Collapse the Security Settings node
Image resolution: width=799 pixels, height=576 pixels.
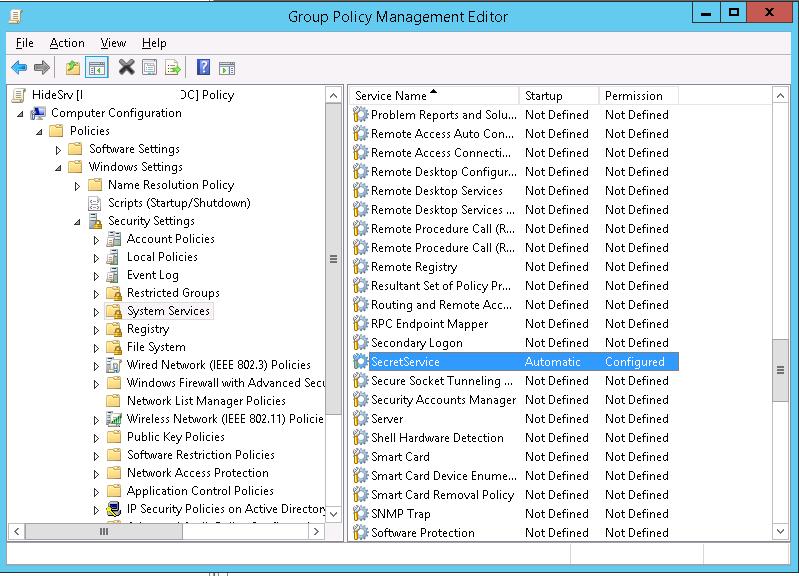tap(78, 222)
